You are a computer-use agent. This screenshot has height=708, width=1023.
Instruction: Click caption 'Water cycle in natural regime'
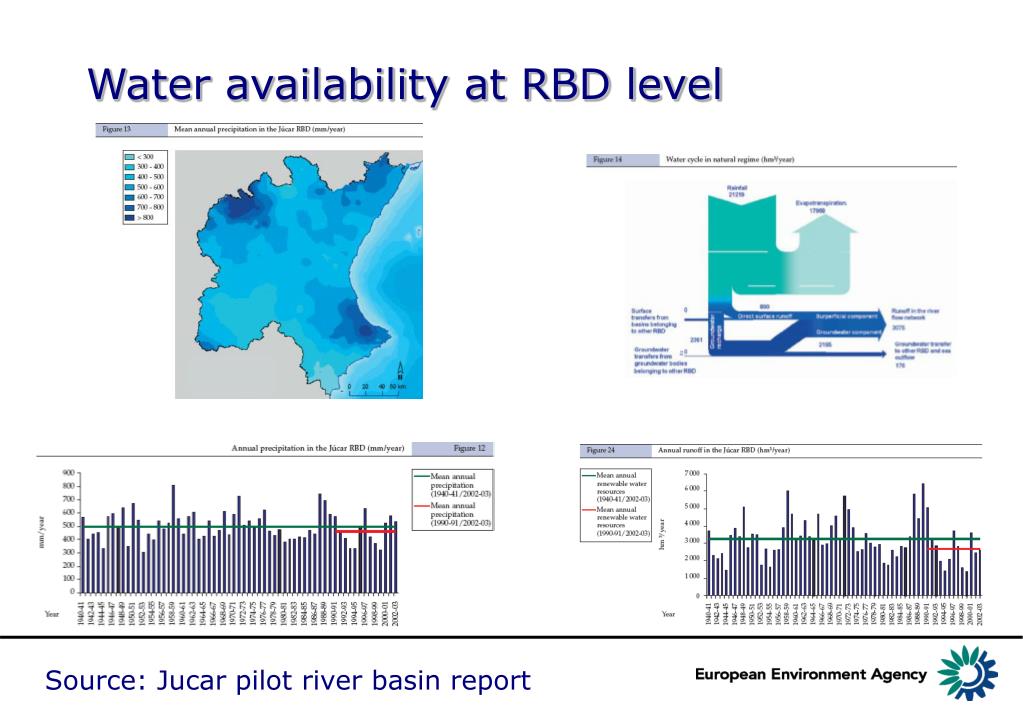click(x=730, y=159)
